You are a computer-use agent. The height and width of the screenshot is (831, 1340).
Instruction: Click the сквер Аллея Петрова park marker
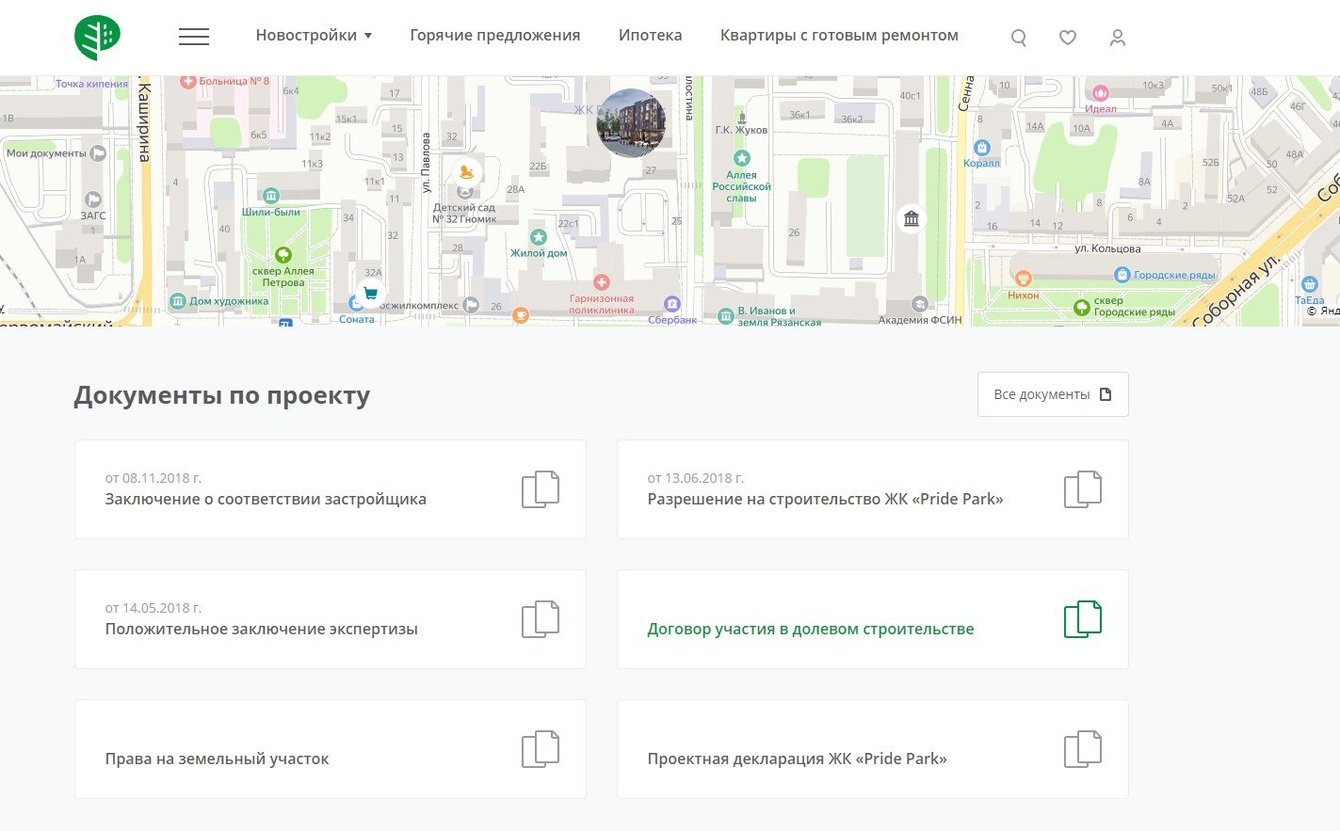click(x=283, y=255)
